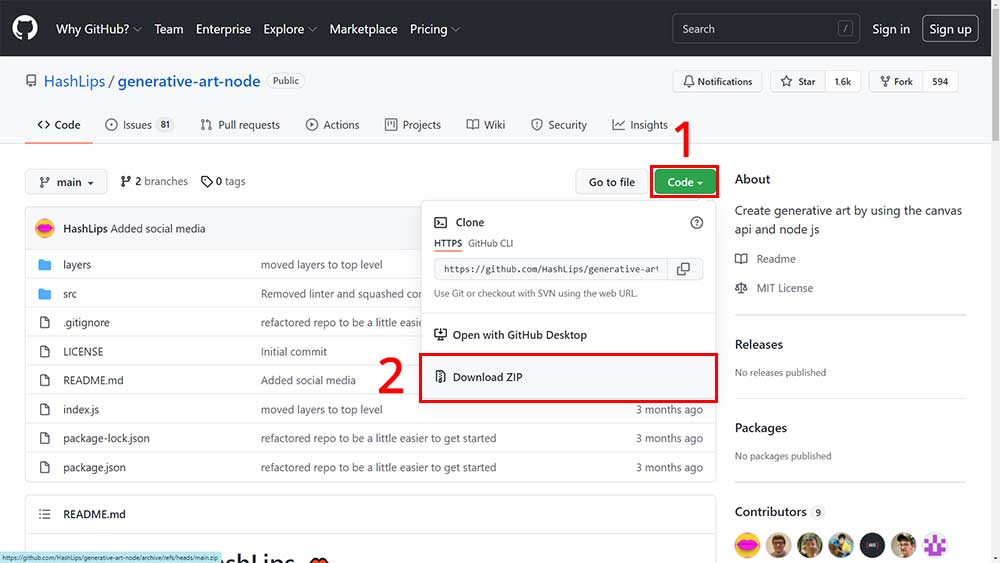View the 0 tags link
Viewport: 1000px width, 563px height.
(x=223, y=182)
